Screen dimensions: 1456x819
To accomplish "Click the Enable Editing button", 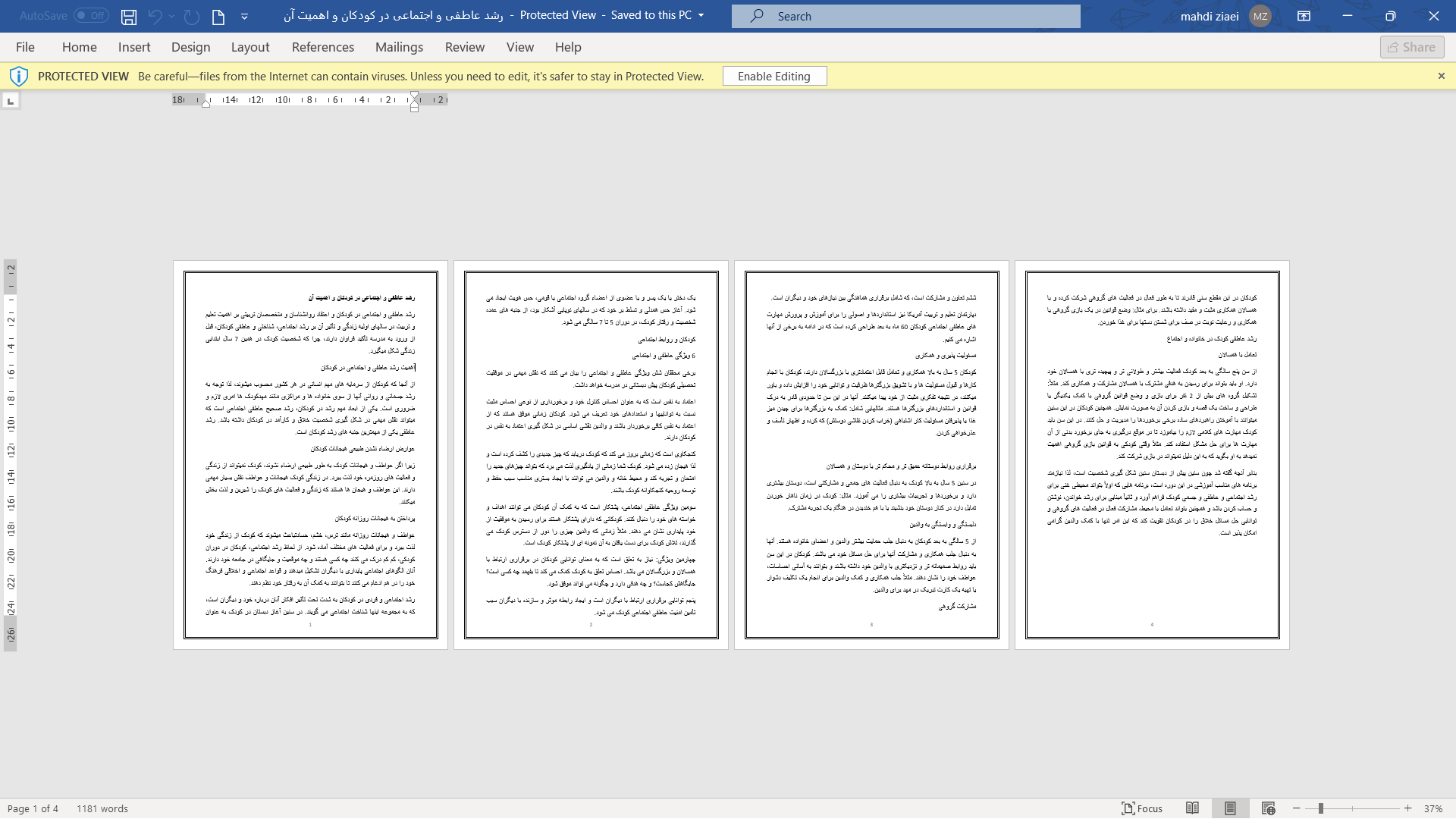I will tap(774, 76).
